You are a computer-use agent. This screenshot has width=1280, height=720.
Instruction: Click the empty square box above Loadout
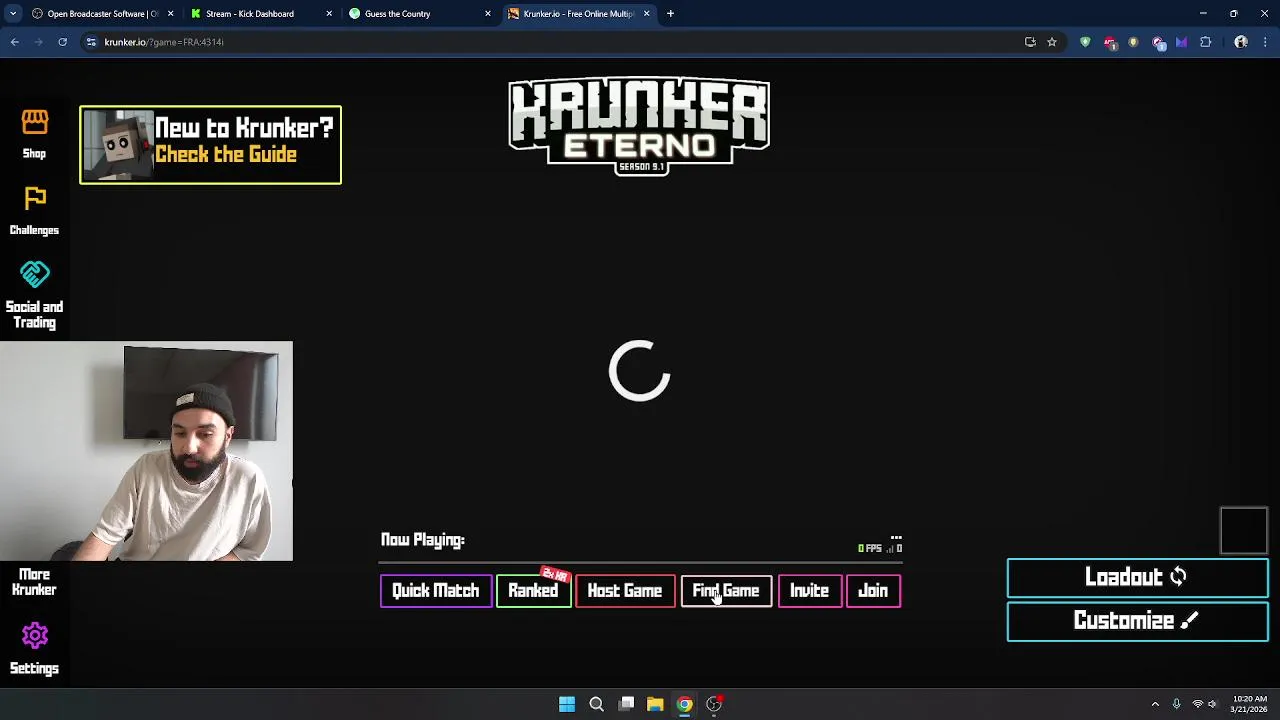[x=1244, y=530]
